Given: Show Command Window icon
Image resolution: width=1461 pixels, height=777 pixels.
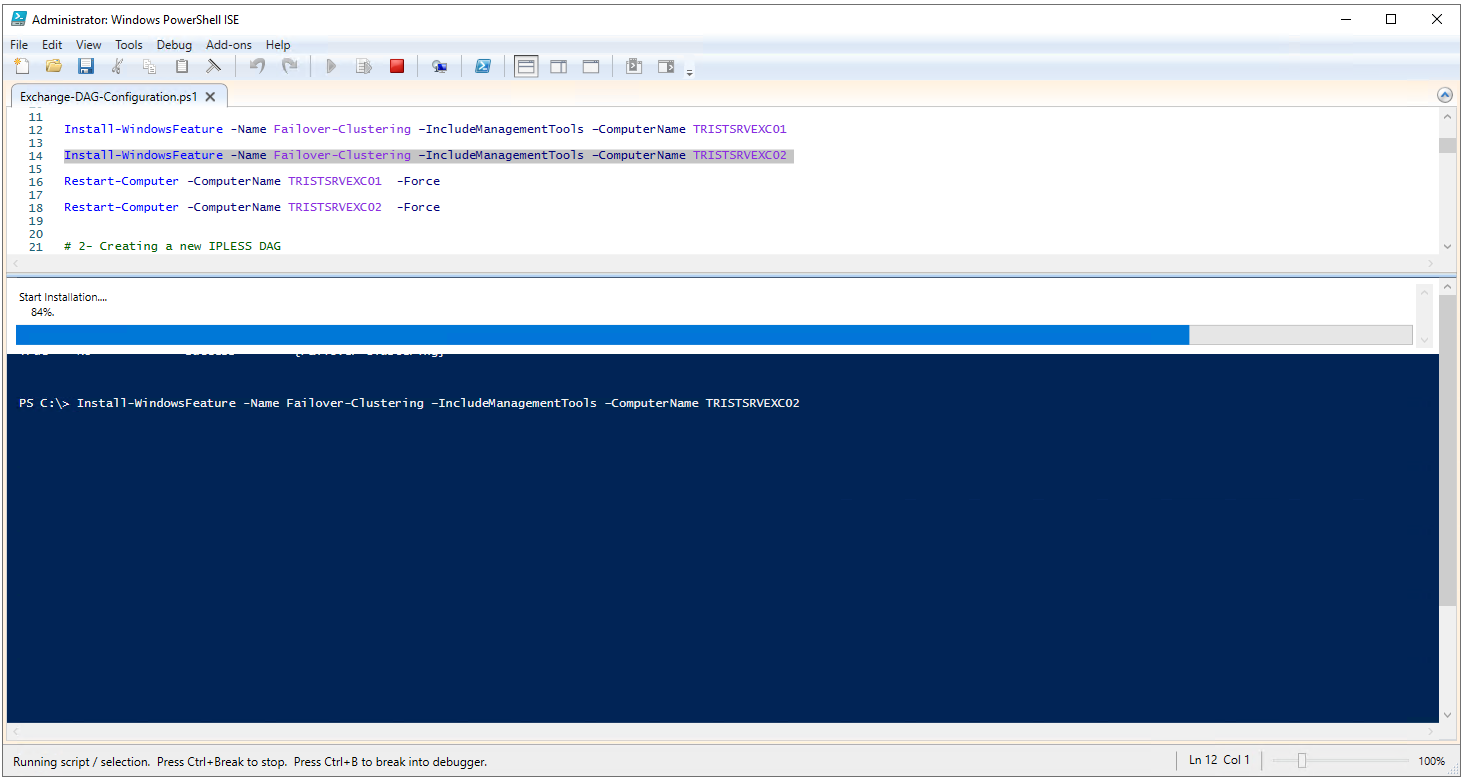Looking at the screenshot, I should [633, 66].
